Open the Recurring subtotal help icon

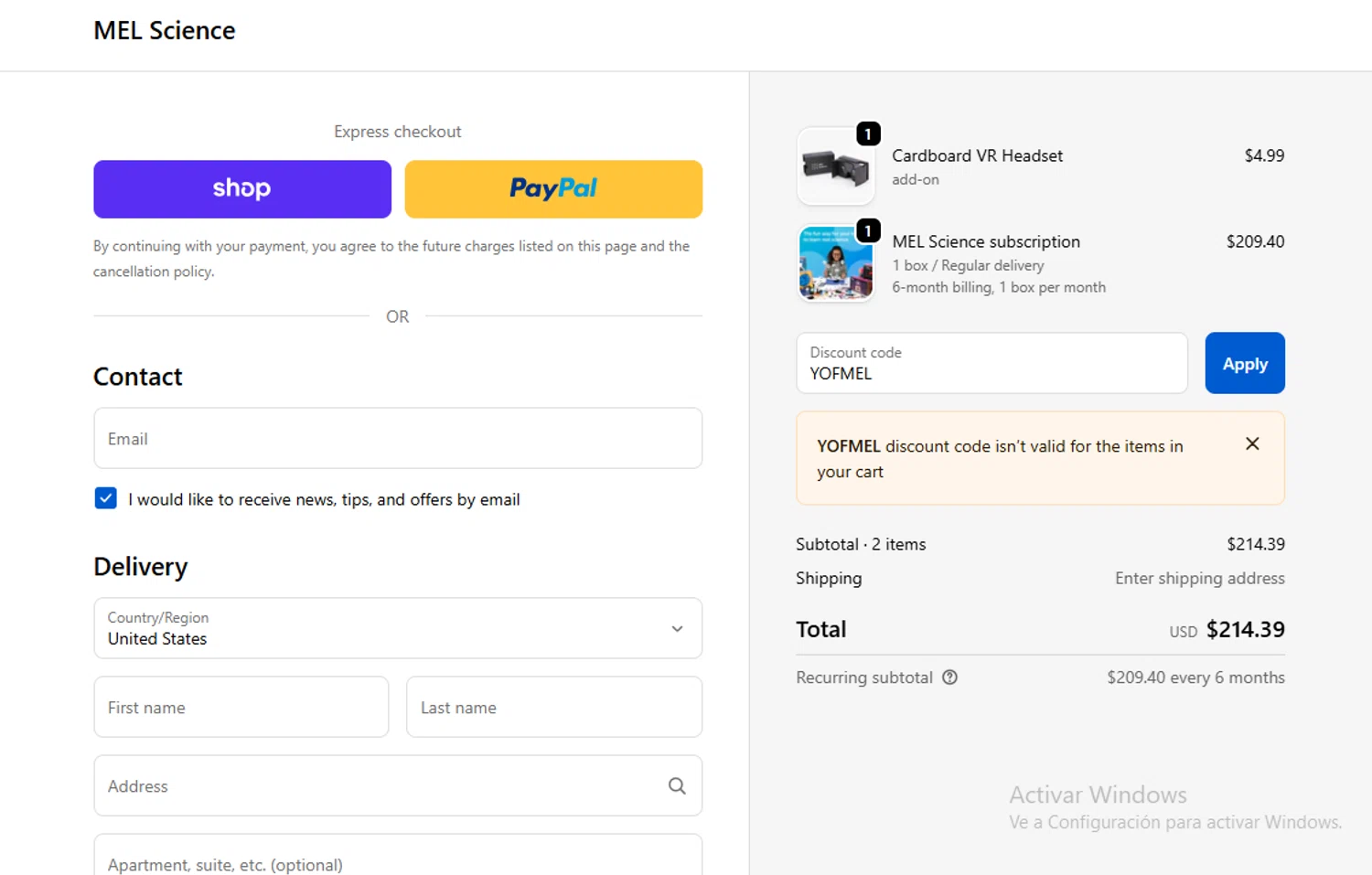pyautogui.click(x=949, y=678)
